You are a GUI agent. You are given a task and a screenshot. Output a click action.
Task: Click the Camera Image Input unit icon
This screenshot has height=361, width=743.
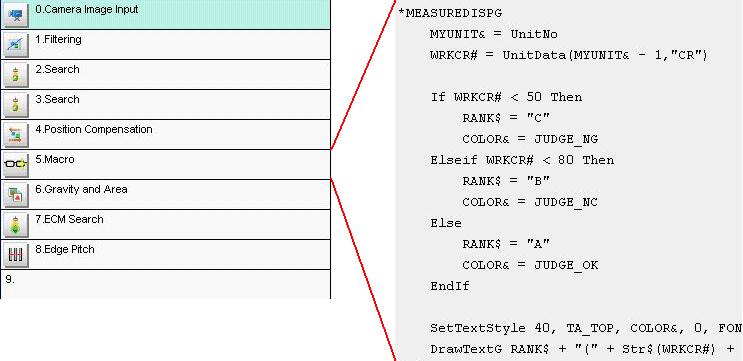(16, 15)
